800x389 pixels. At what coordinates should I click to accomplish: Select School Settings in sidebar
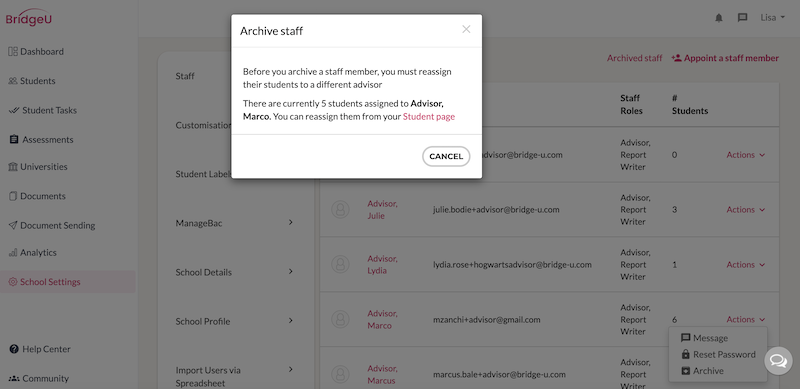68,282
